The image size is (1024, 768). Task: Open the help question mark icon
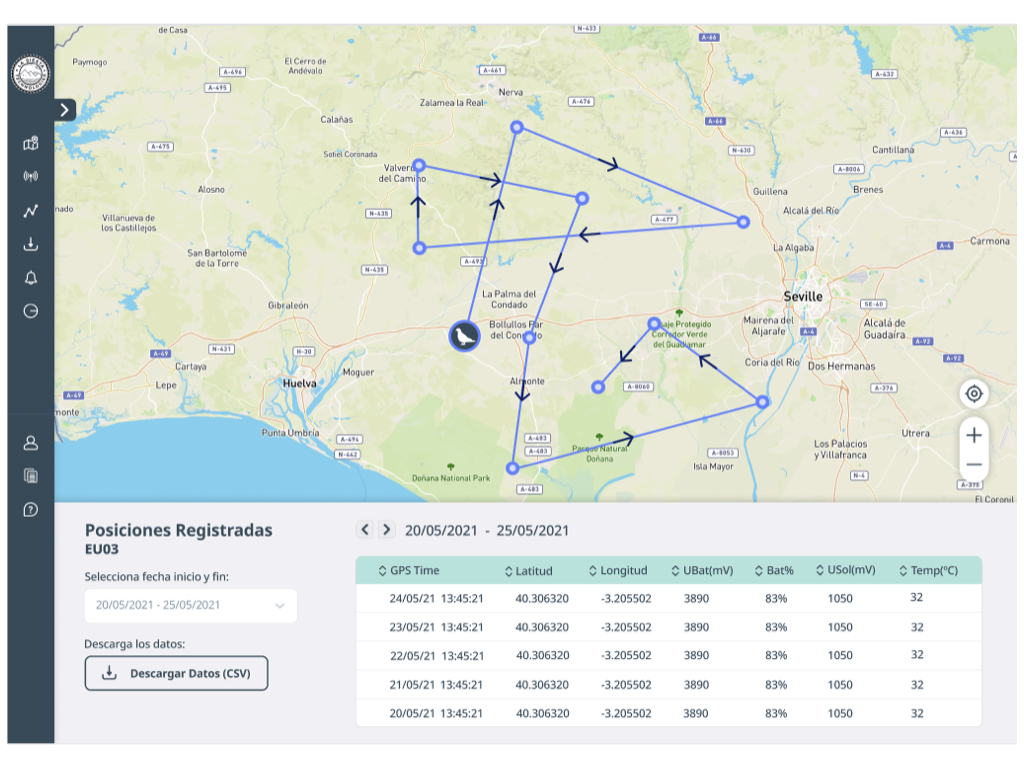tap(30, 509)
